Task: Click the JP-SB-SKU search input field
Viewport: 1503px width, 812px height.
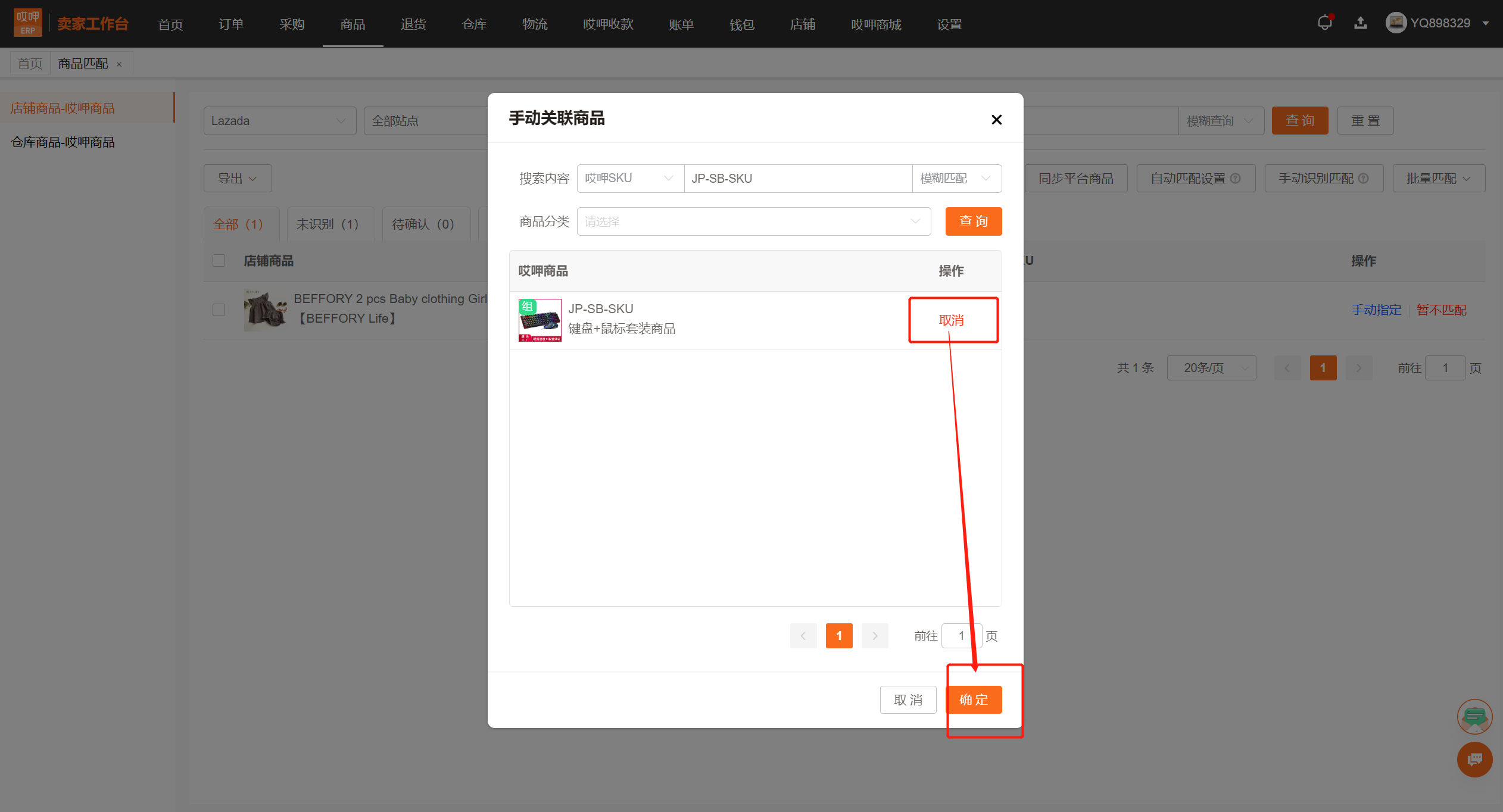Action: (x=797, y=179)
